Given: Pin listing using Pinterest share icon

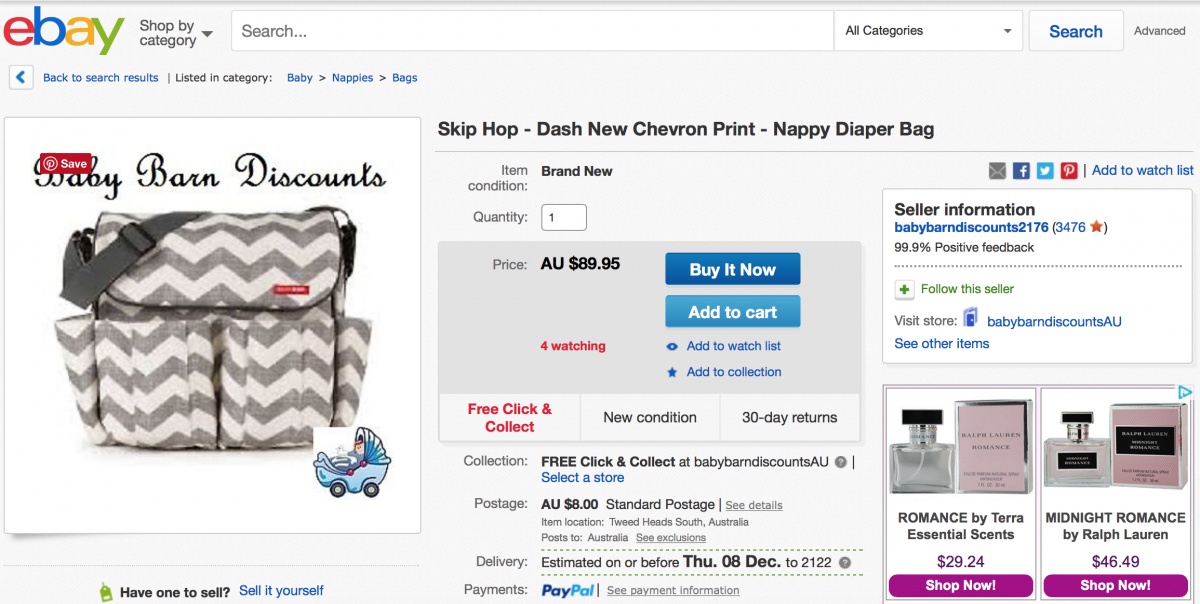Looking at the screenshot, I should click(x=1069, y=171).
